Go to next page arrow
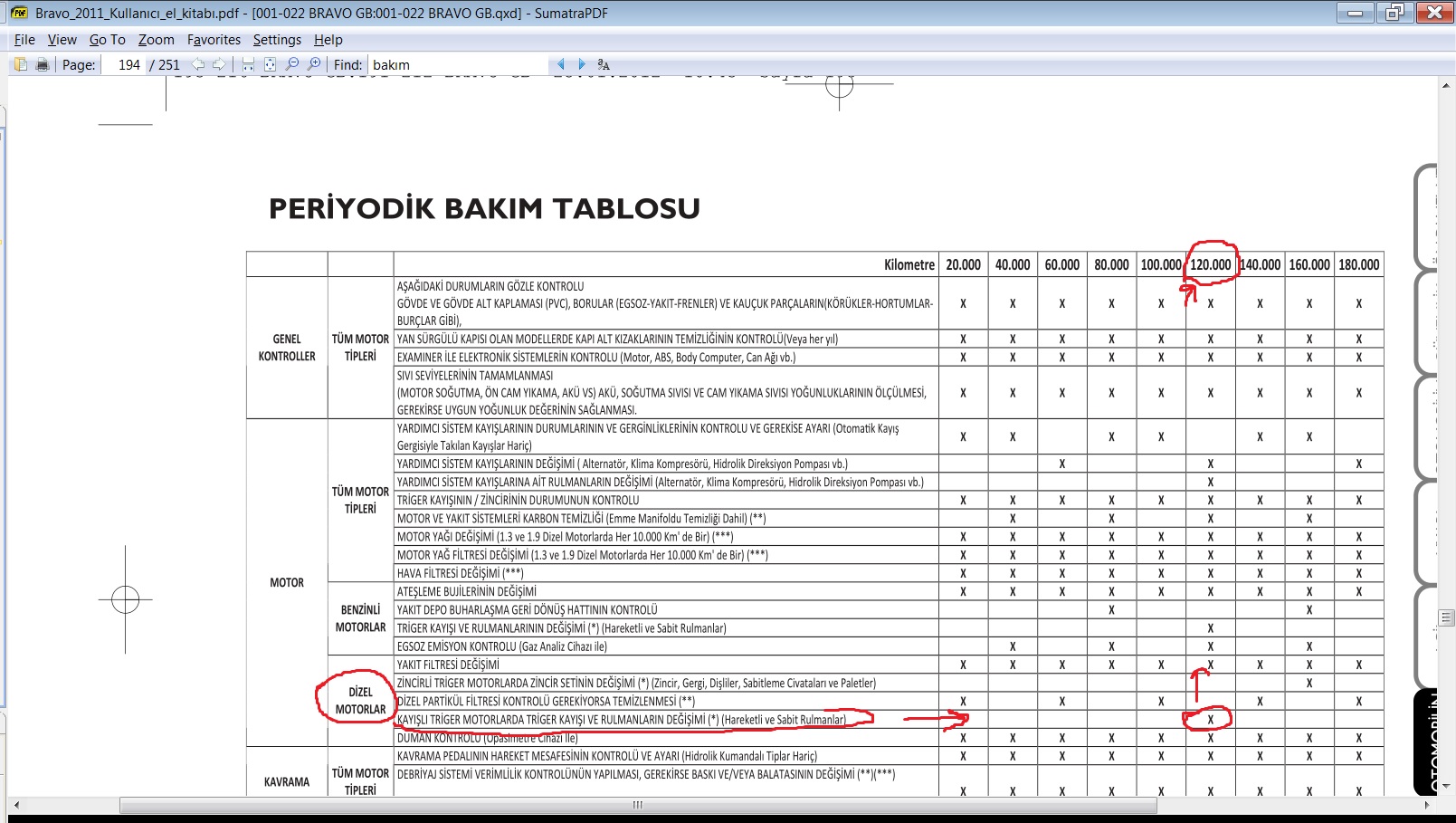The image size is (1456, 823). pos(219,64)
